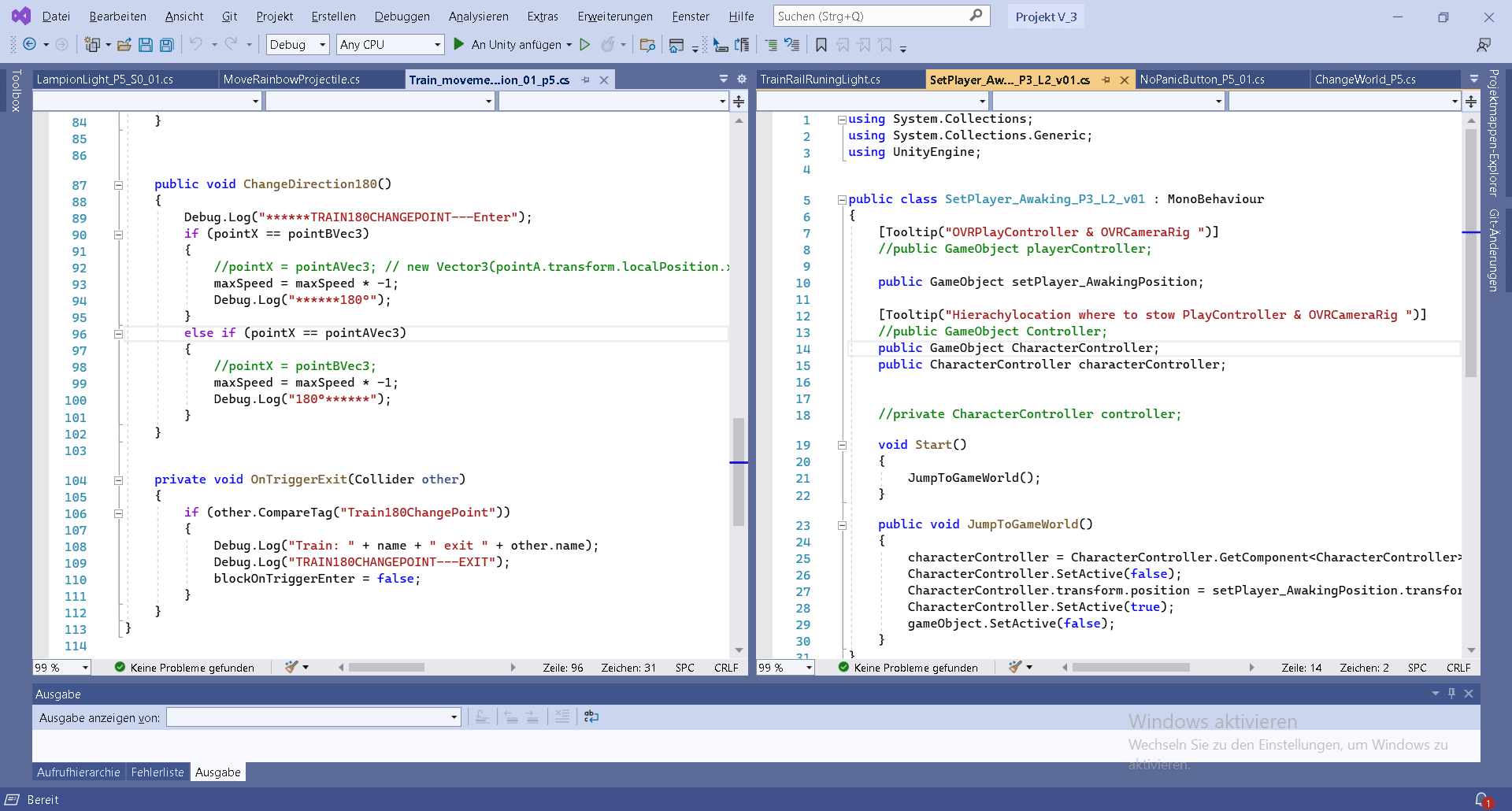Viewport: 1512px width, 811px height.
Task: Open dropdown arrow beside An Unity anfügen
Action: pyautogui.click(x=569, y=45)
